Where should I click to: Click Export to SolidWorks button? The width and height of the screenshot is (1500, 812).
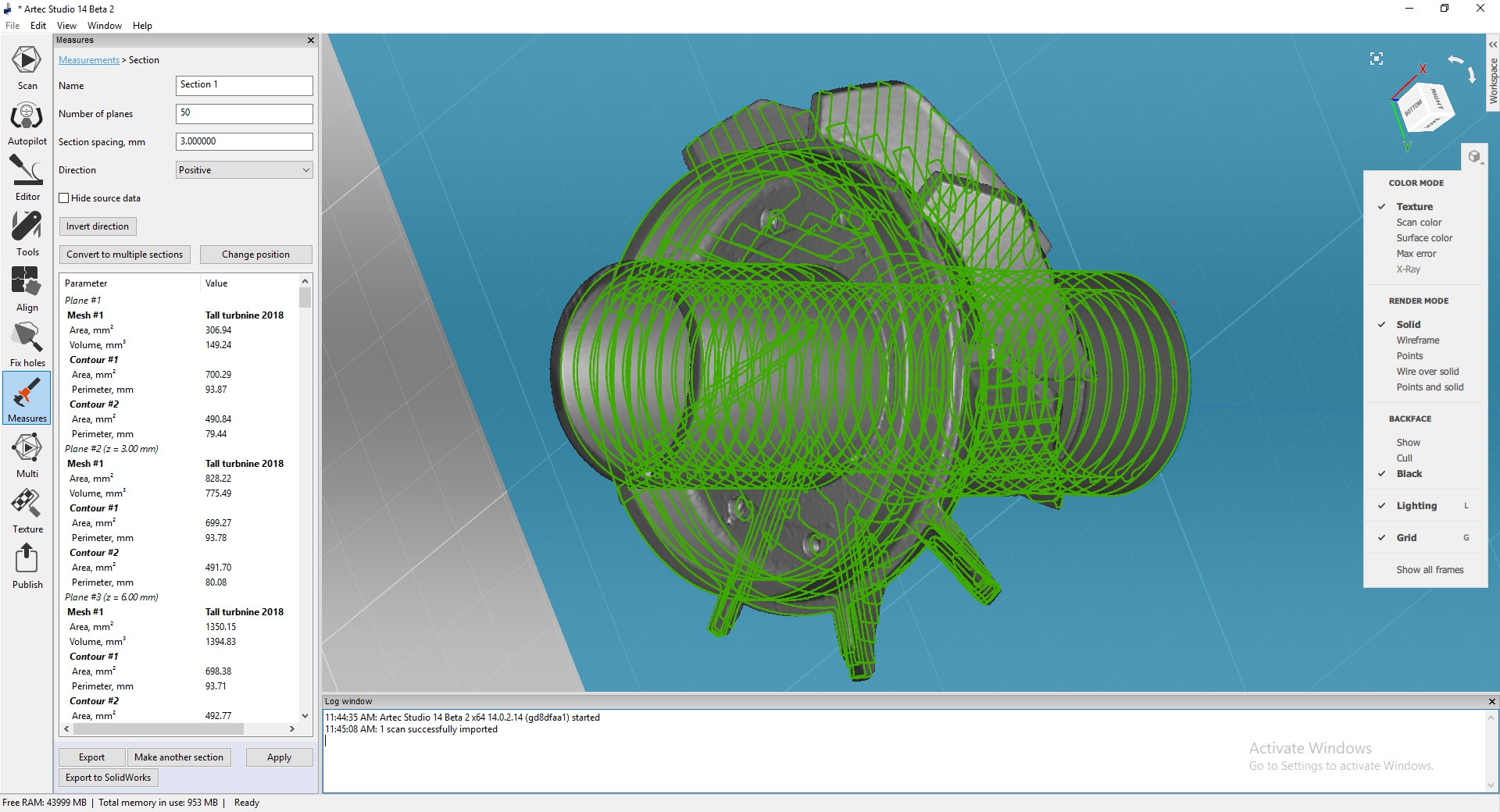[109, 778]
